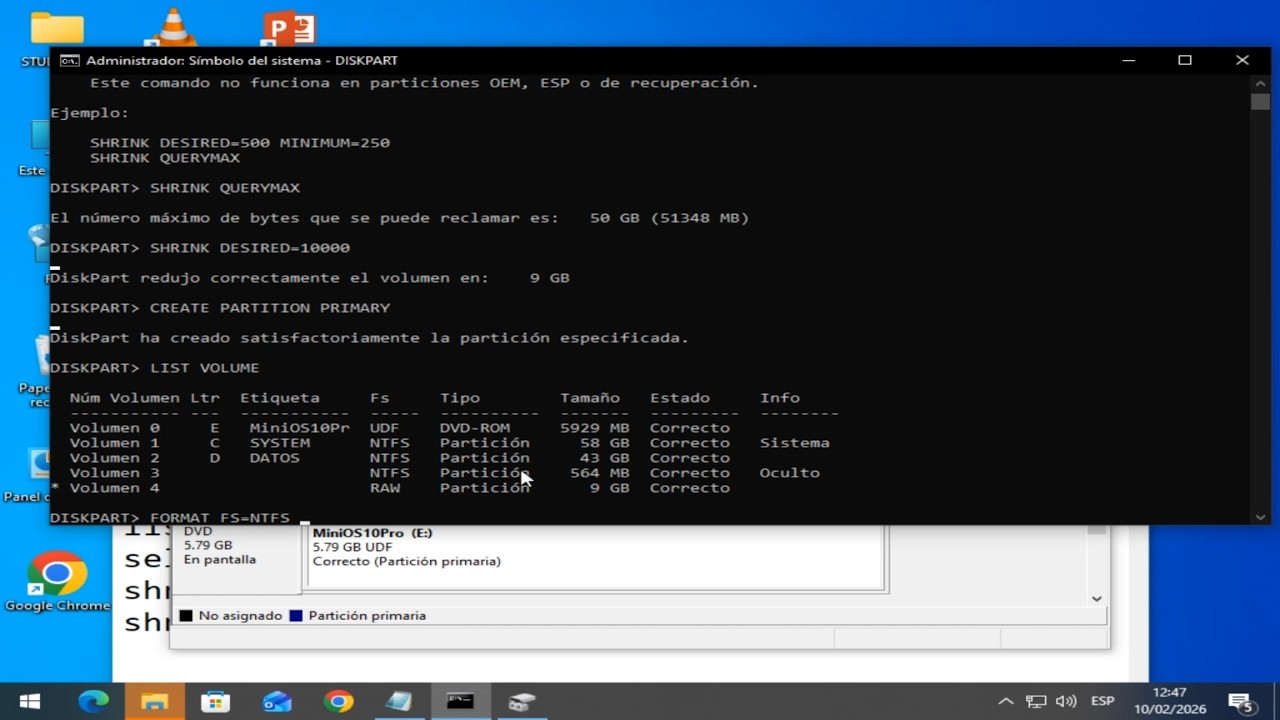Viewport: 1280px width, 720px height.
Task: Click the console vertical scrollbar thumb
Action: (1260, 101)
